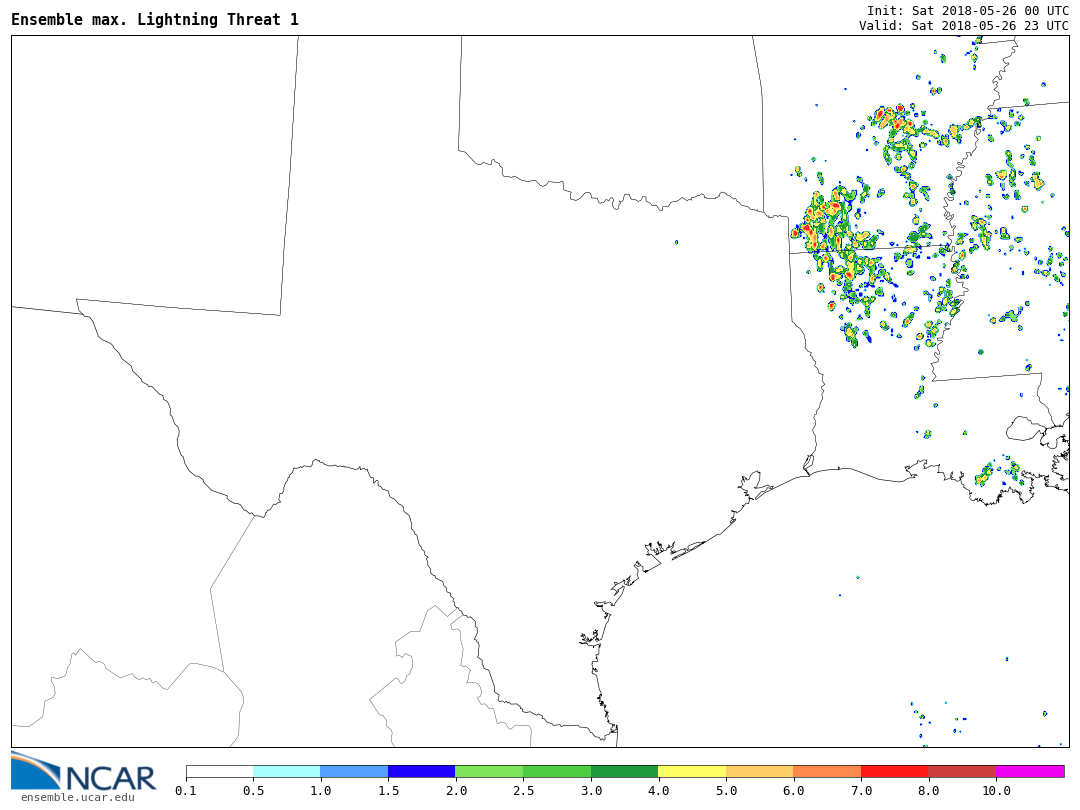Select the dark red 8.0 to 10.0 swatch
Screen dimensions: 1080x810
pyautogui.click(x=962, y=772)
